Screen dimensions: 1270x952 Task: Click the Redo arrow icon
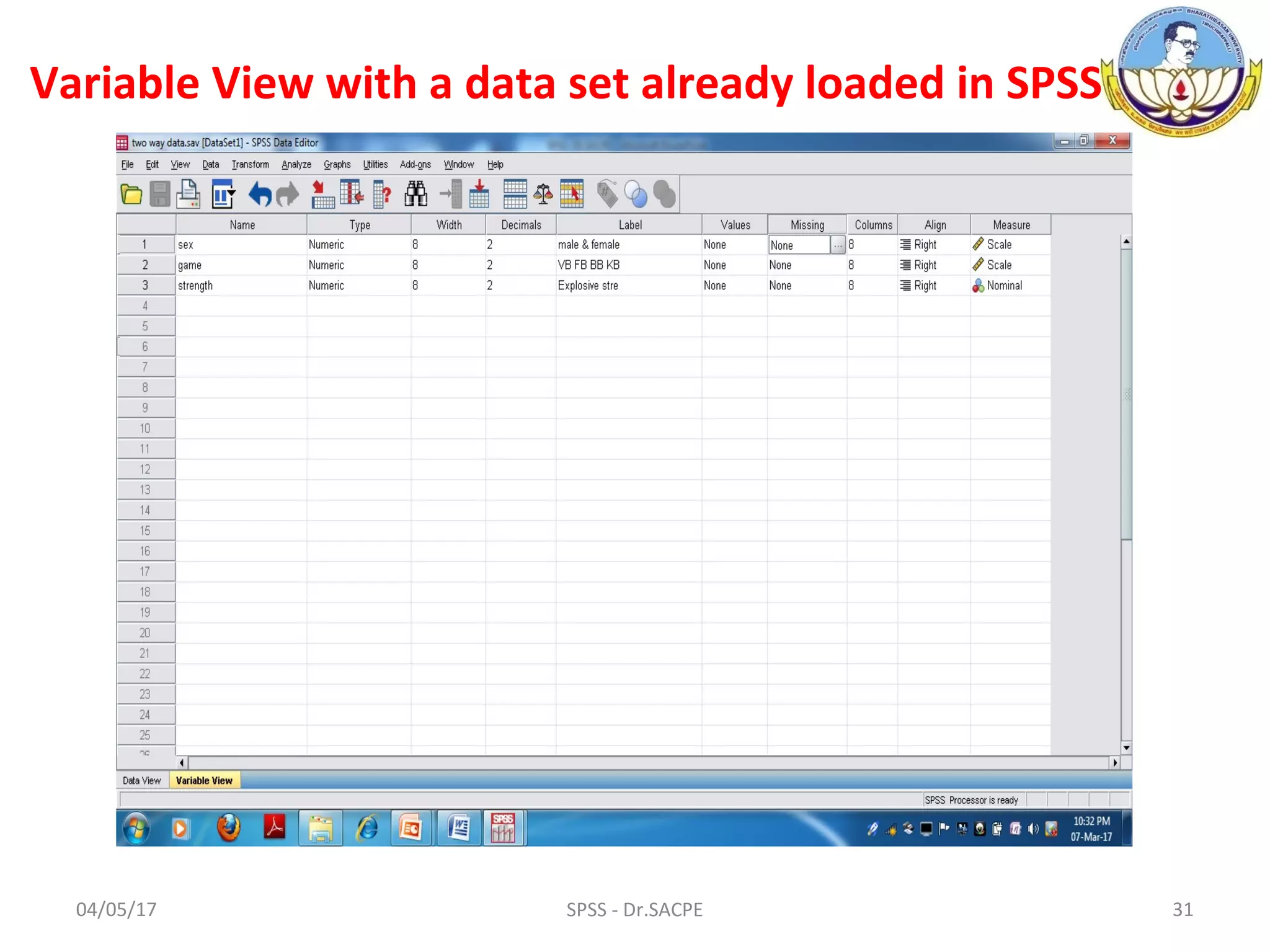pos(288,195)
